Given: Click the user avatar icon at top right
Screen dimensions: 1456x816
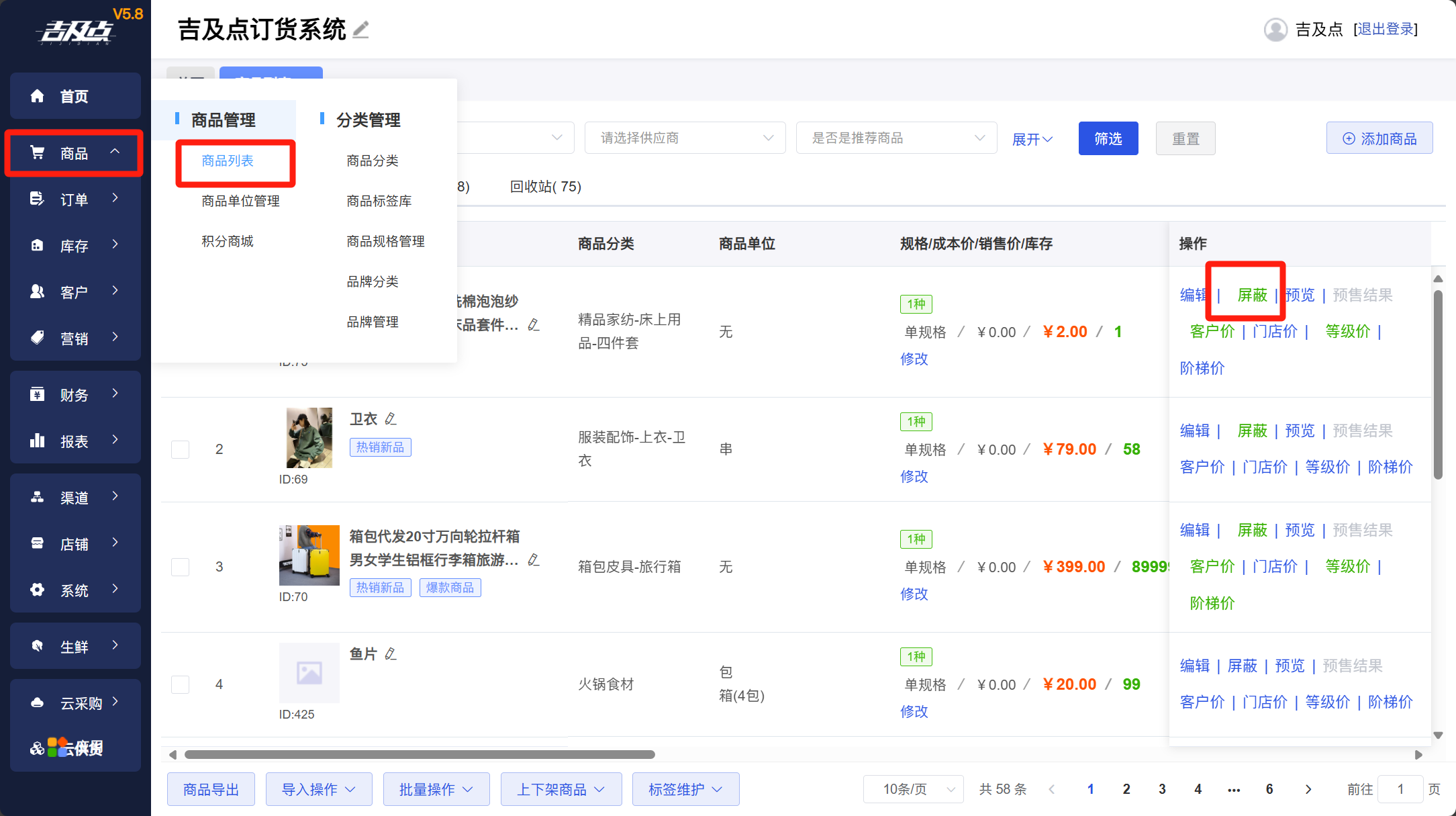Looking at the screenshot, I should 1275,30.
